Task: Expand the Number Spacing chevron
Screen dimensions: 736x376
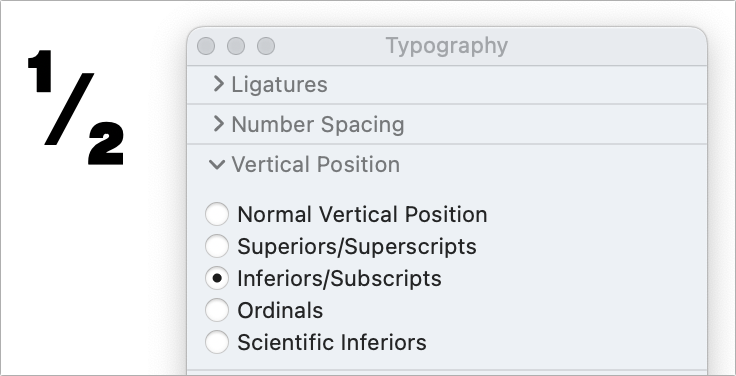Action: coord(218,124)
